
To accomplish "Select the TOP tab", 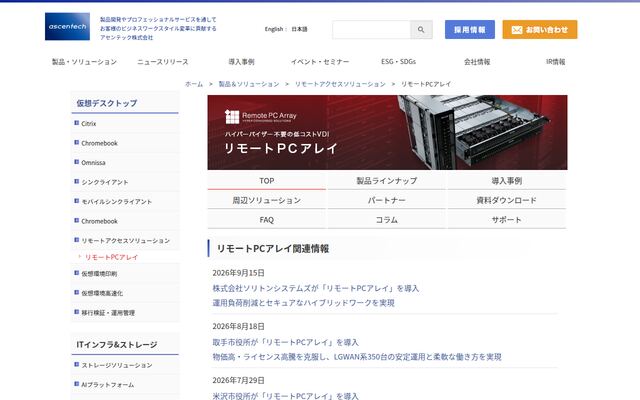I will pyautogui.click(x=267, y=180).
